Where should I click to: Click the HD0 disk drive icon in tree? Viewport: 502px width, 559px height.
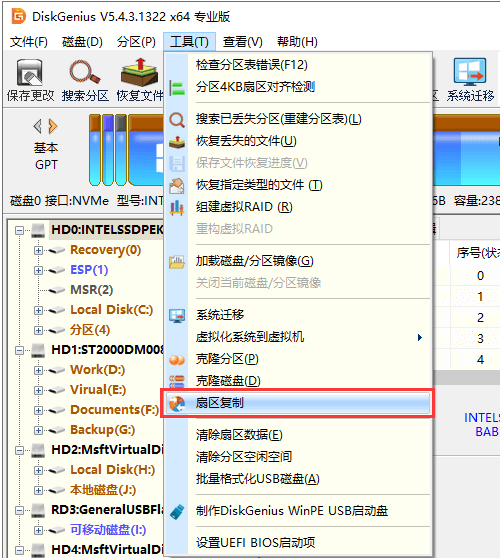tap(38, 230)
